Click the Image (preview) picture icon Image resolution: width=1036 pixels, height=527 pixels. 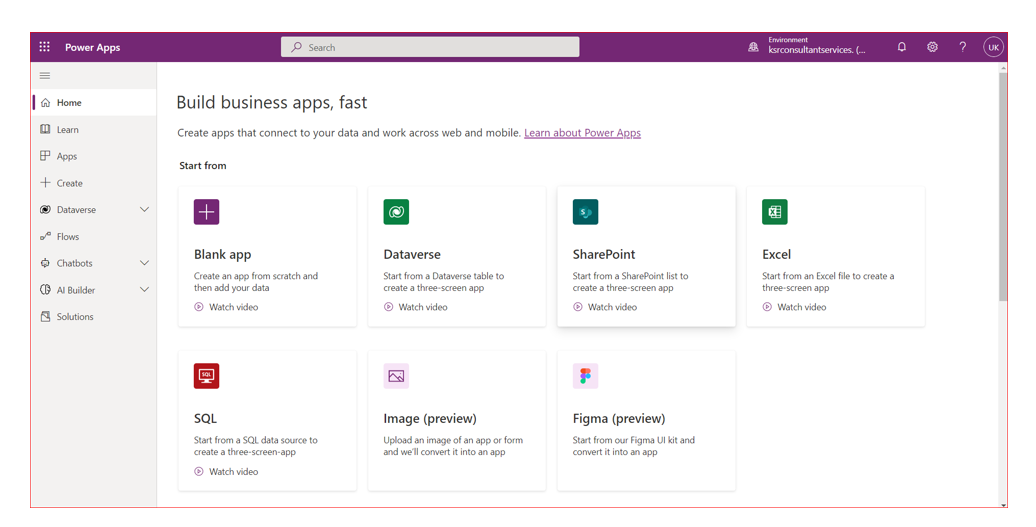[396, 376]
